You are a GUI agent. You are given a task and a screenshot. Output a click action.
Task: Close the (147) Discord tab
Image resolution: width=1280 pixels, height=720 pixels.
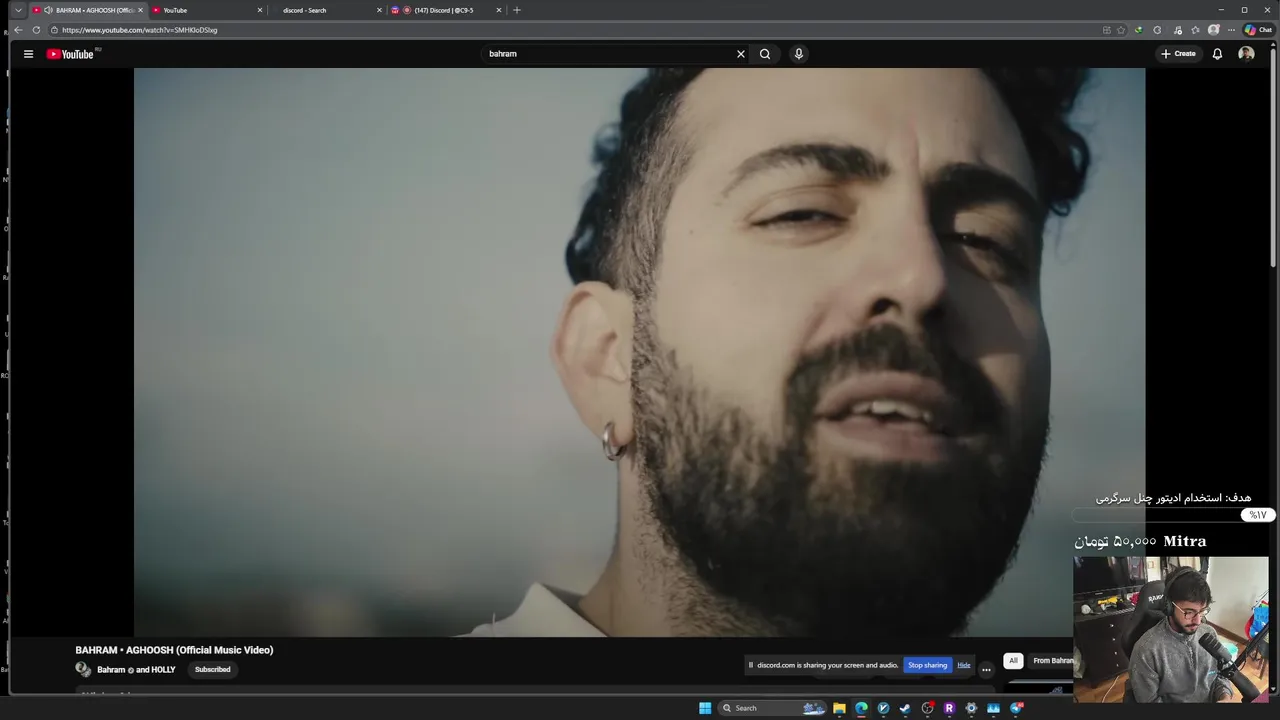498,10
